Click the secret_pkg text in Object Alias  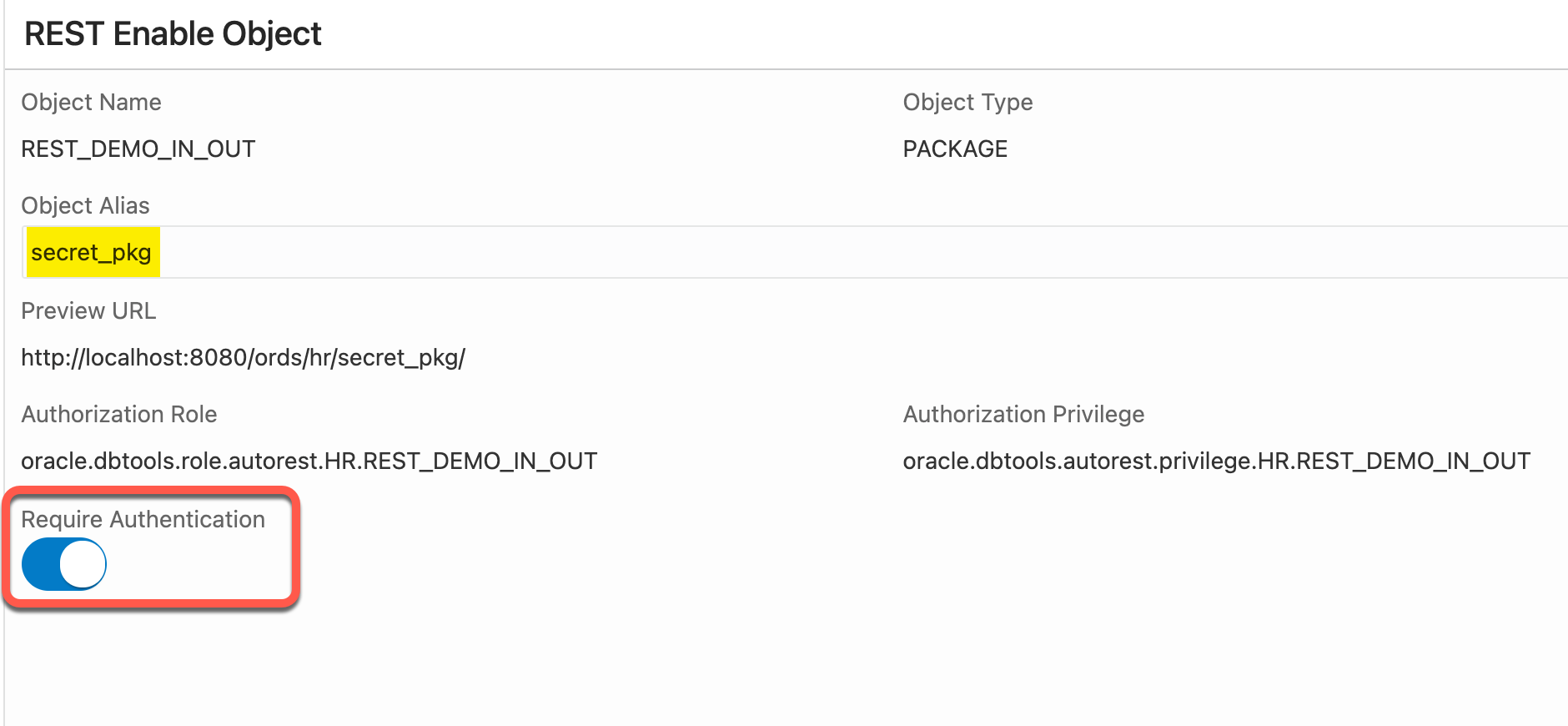pyautogui.click(x=92, y=252)
